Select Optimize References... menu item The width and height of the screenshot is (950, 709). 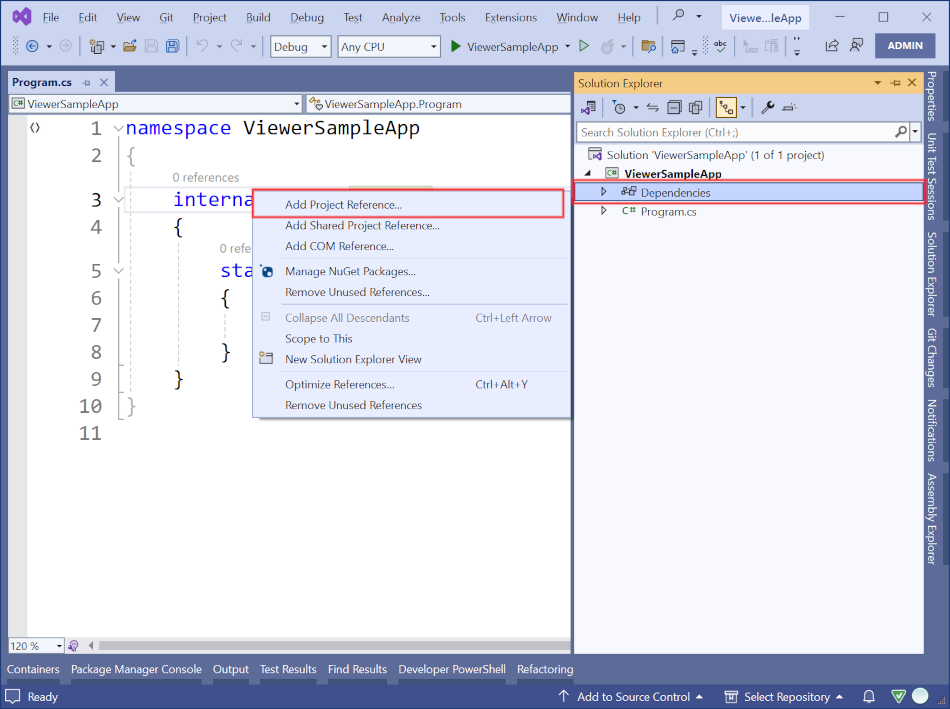point(411,384)
